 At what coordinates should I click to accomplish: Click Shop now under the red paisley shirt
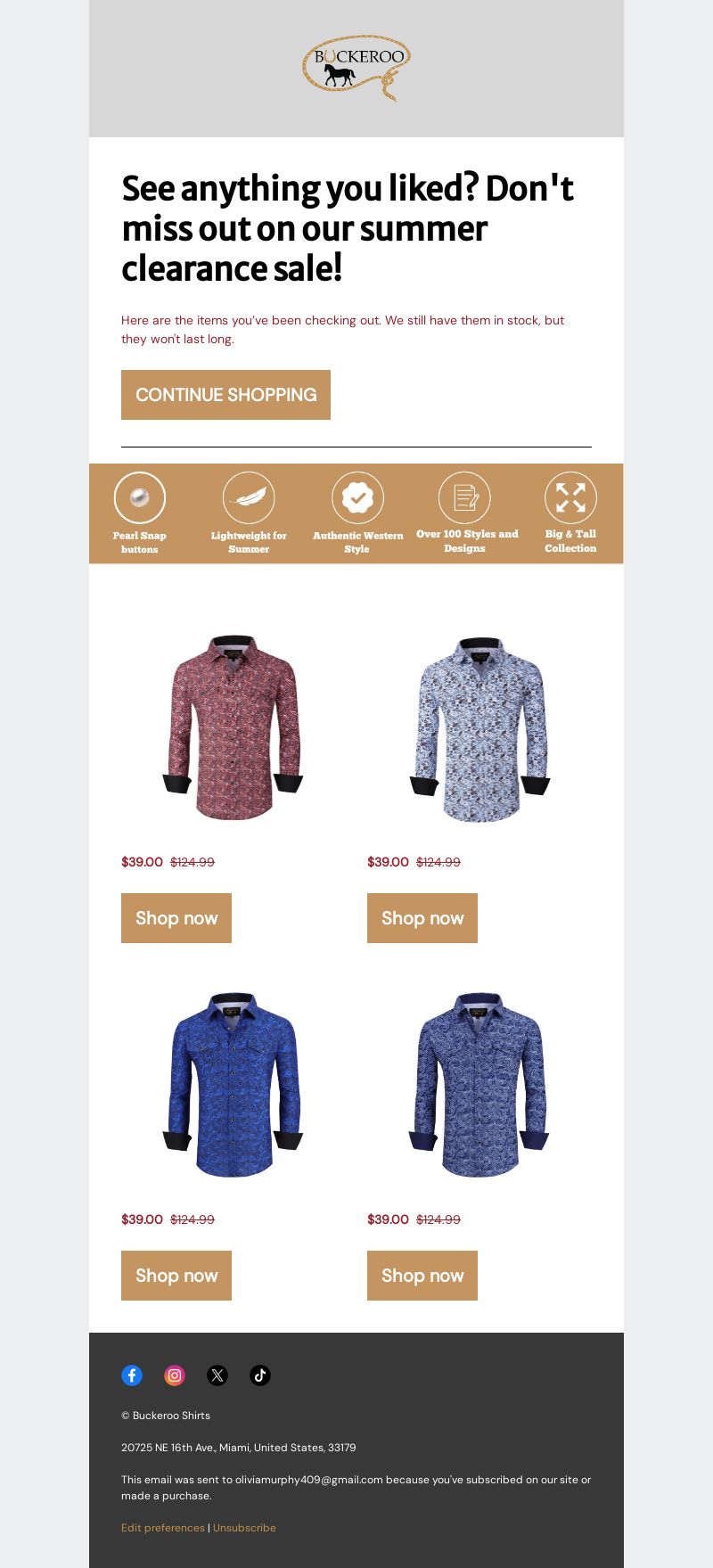(x=176, y=918)
